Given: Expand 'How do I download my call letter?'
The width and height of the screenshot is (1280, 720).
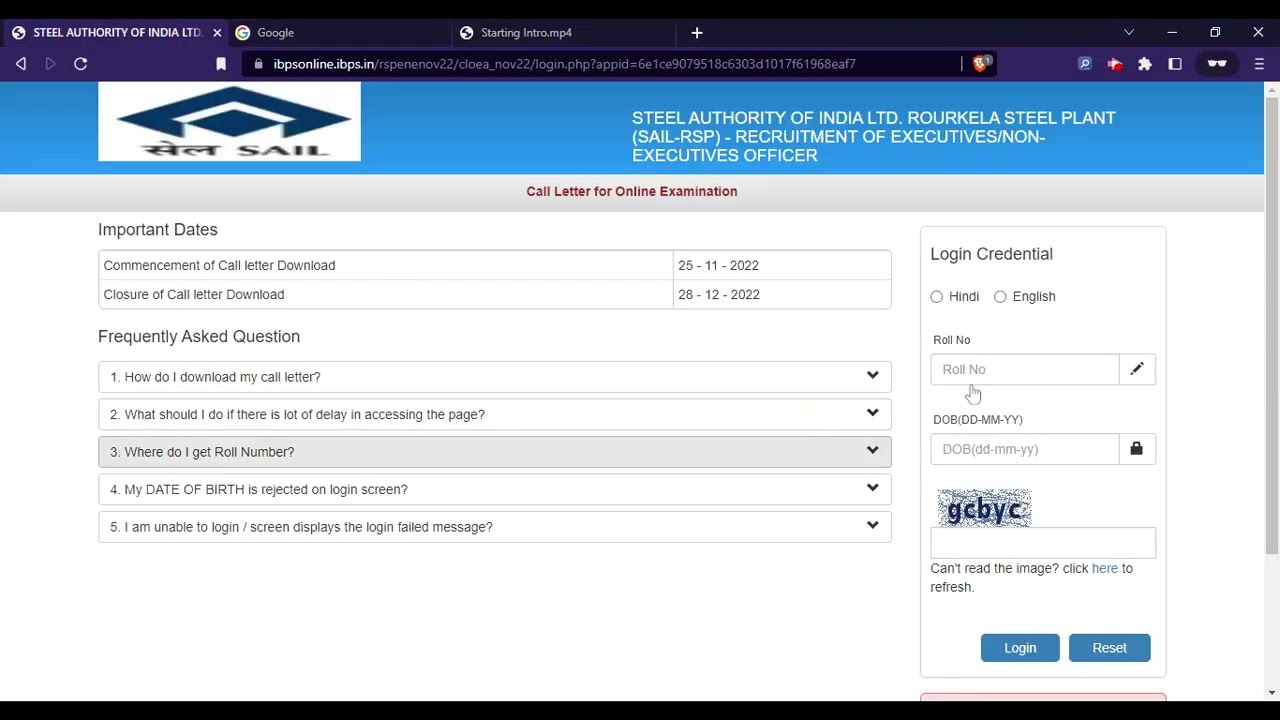Looking at the screenshot, I should tap(495, 377).
